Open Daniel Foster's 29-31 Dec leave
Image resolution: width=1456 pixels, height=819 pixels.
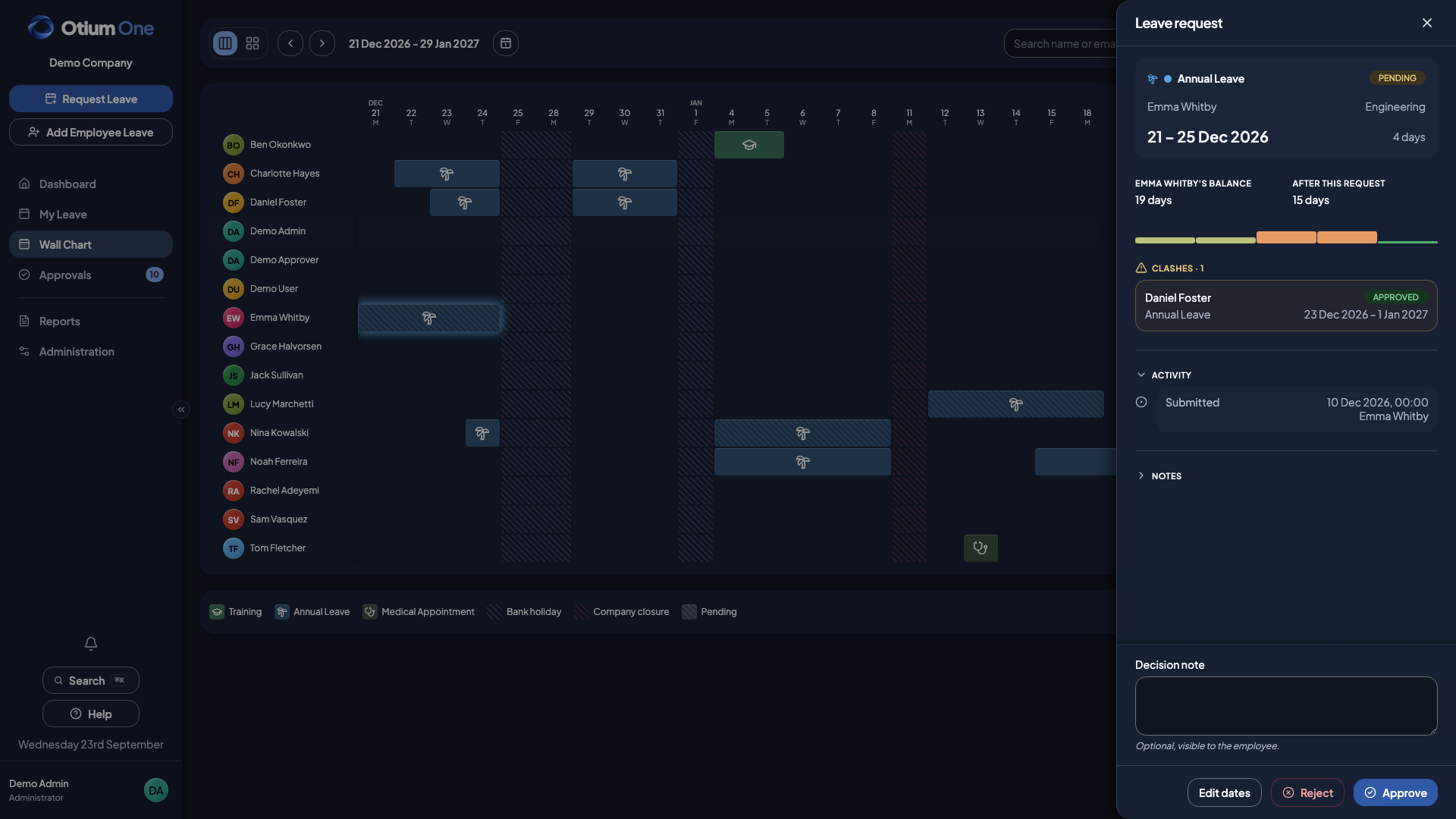click(x=625, y=202)
